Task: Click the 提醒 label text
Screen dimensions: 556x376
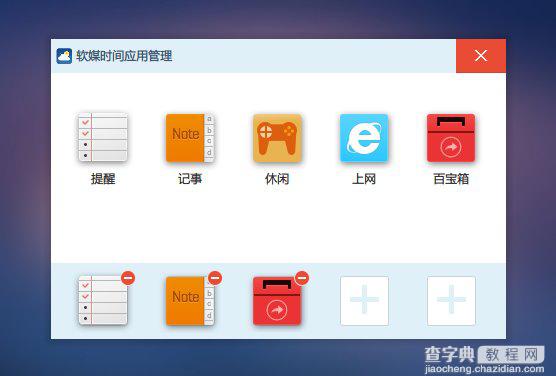Action: pos(103,179)
